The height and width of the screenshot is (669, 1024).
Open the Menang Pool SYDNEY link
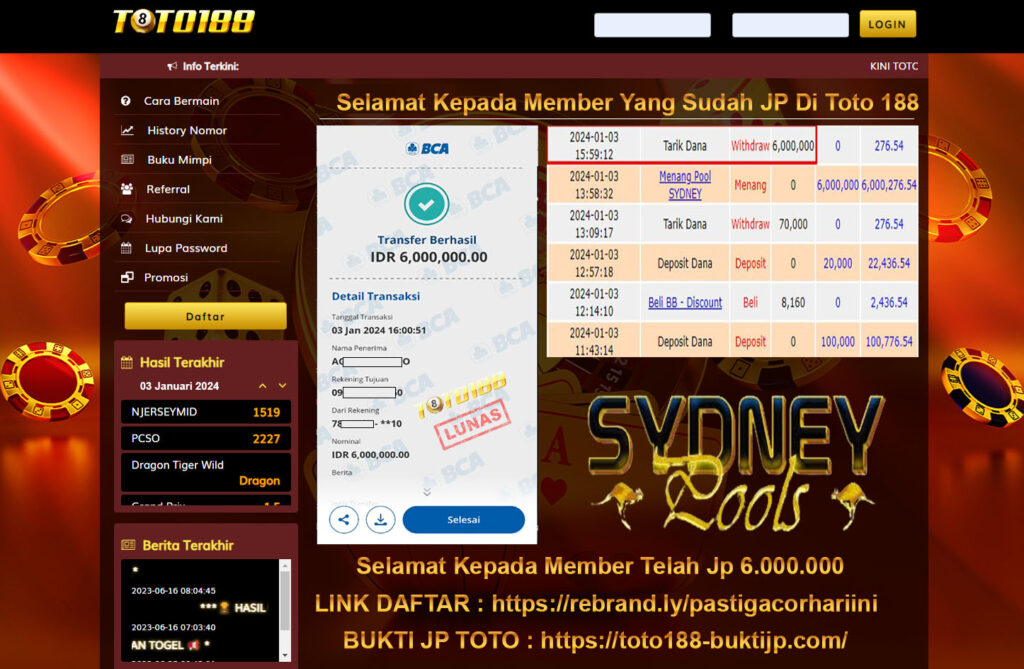684,185
